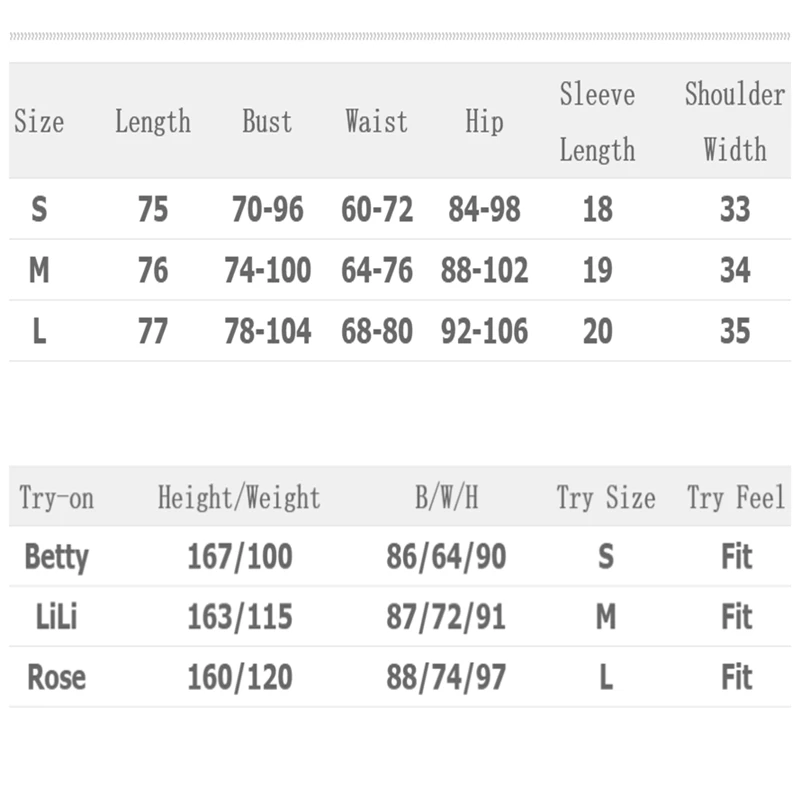Click the Length column header

(152, 122)
